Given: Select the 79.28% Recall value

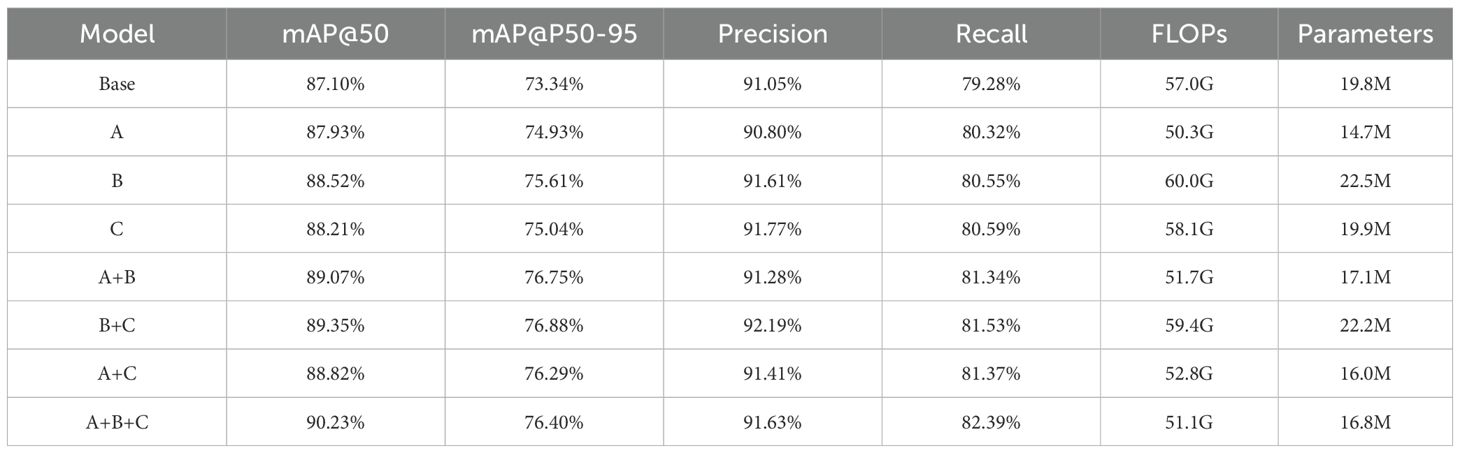Looking at the screenshot, I should [991, 85].
